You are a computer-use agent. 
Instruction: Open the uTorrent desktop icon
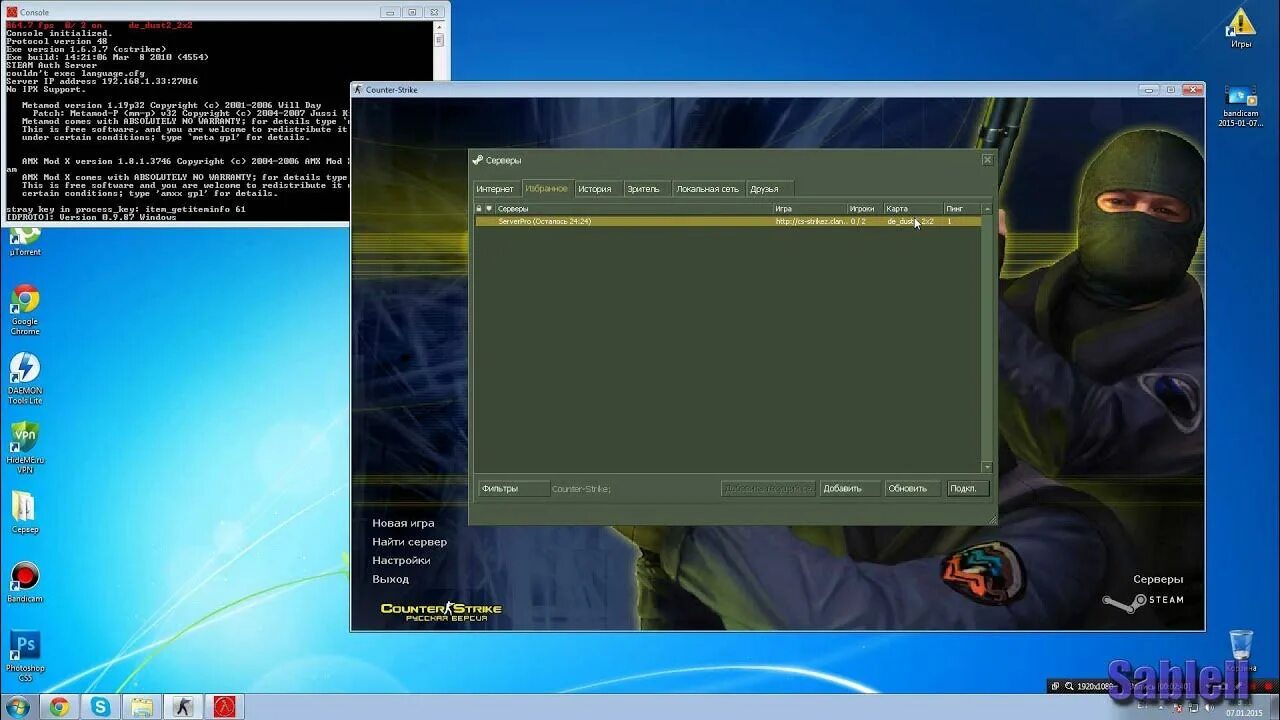(x=25, y=240)
